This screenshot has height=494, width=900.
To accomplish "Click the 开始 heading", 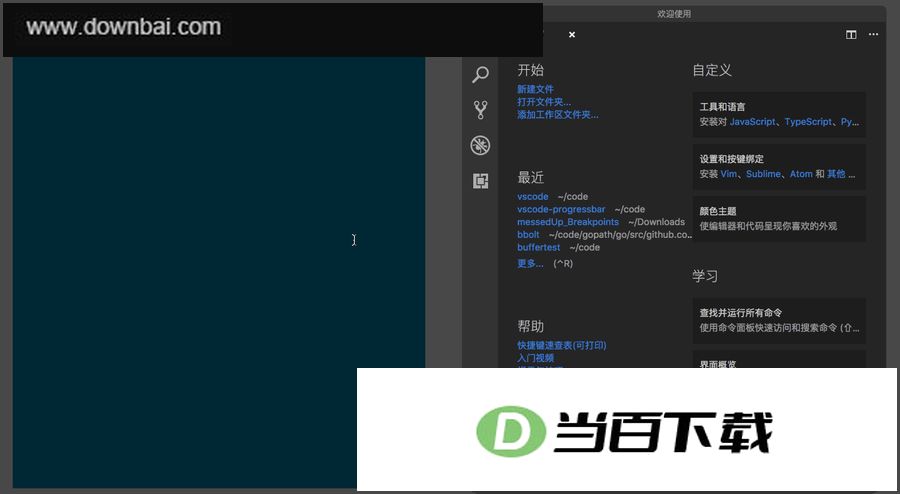I will tap(530, 70).
